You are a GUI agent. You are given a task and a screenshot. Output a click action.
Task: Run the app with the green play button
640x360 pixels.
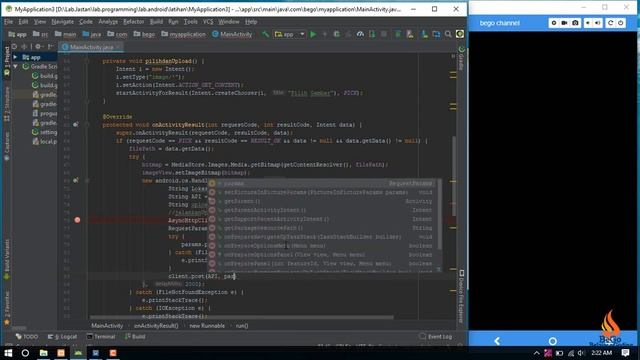point(313,34)
